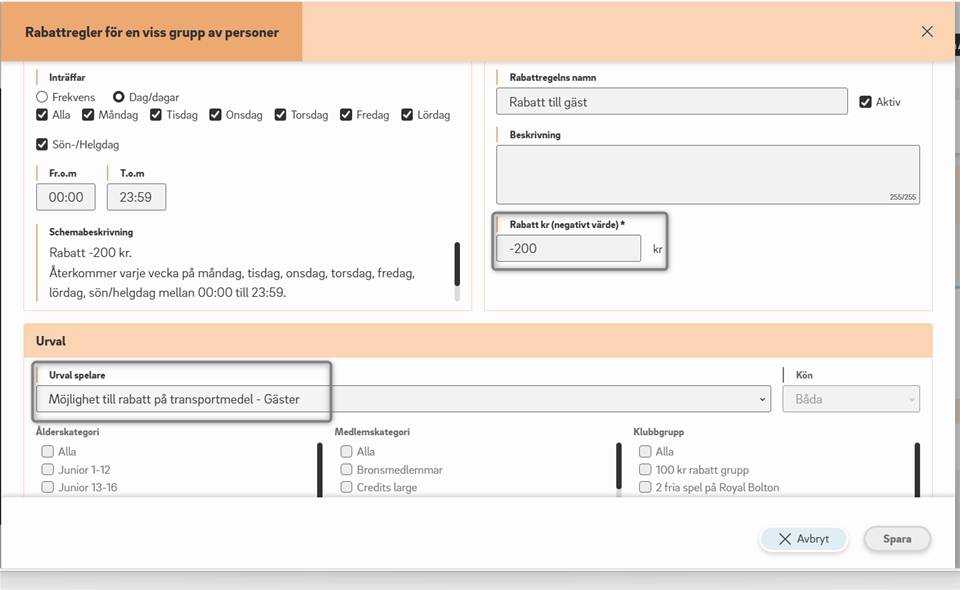The width and height of the screenshot is (960, 590).
Task: Click the Rabatt kr amount field
Action: pyautogui.click(x=568, y=248)
